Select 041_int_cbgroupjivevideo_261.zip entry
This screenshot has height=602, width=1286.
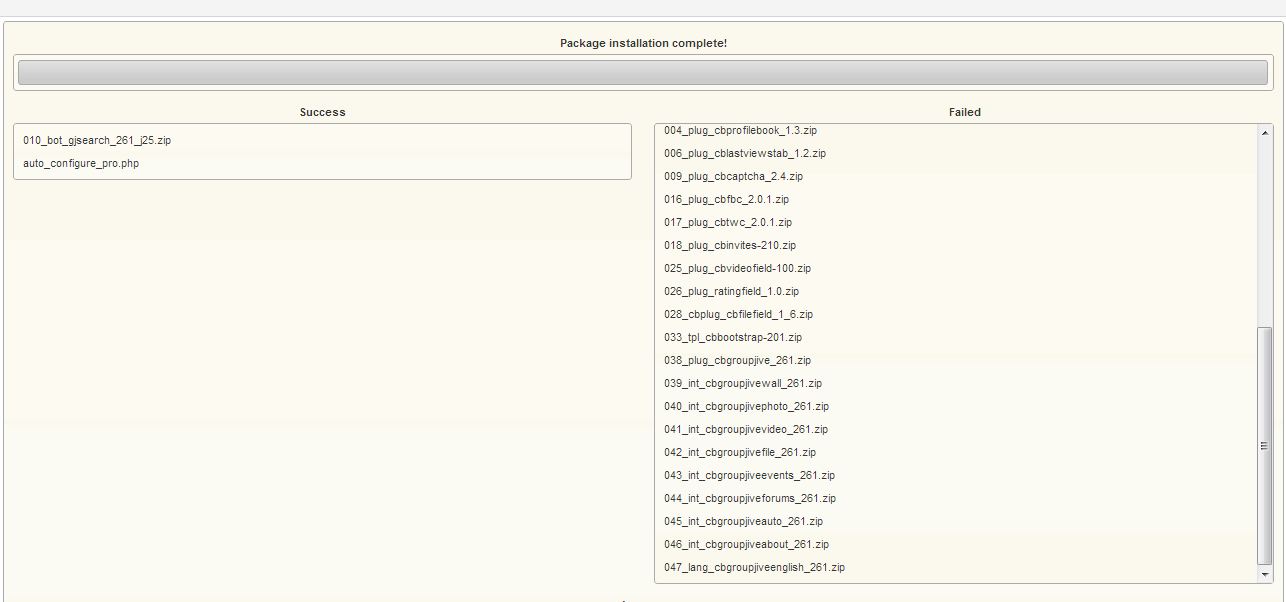746,430
